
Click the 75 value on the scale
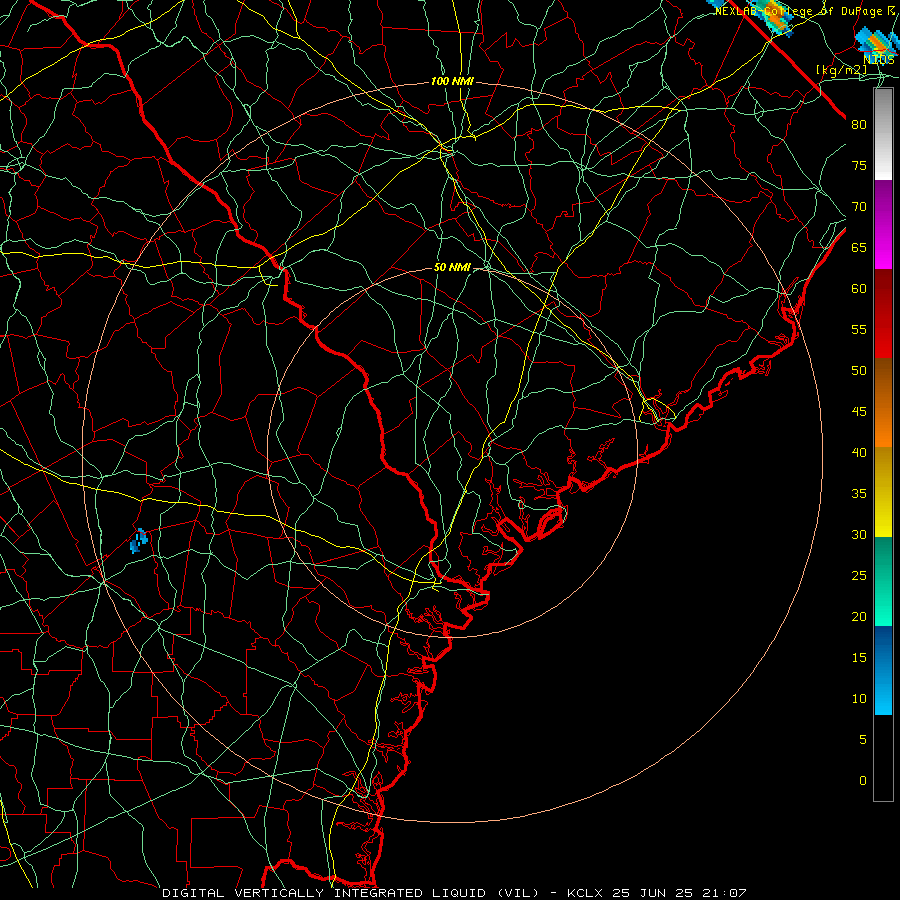pos(859,165)
